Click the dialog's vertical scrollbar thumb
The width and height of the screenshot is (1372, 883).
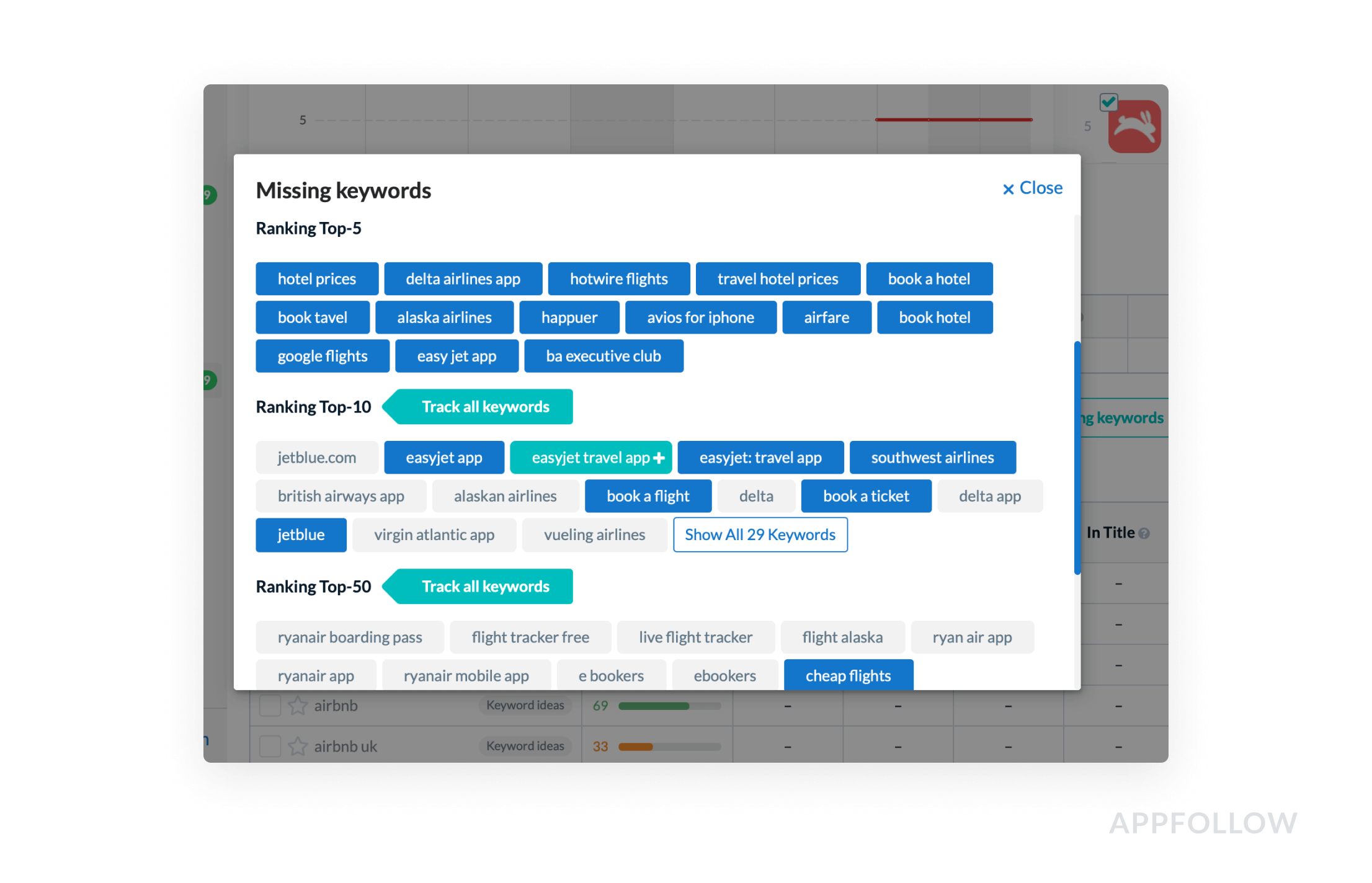1077,458
